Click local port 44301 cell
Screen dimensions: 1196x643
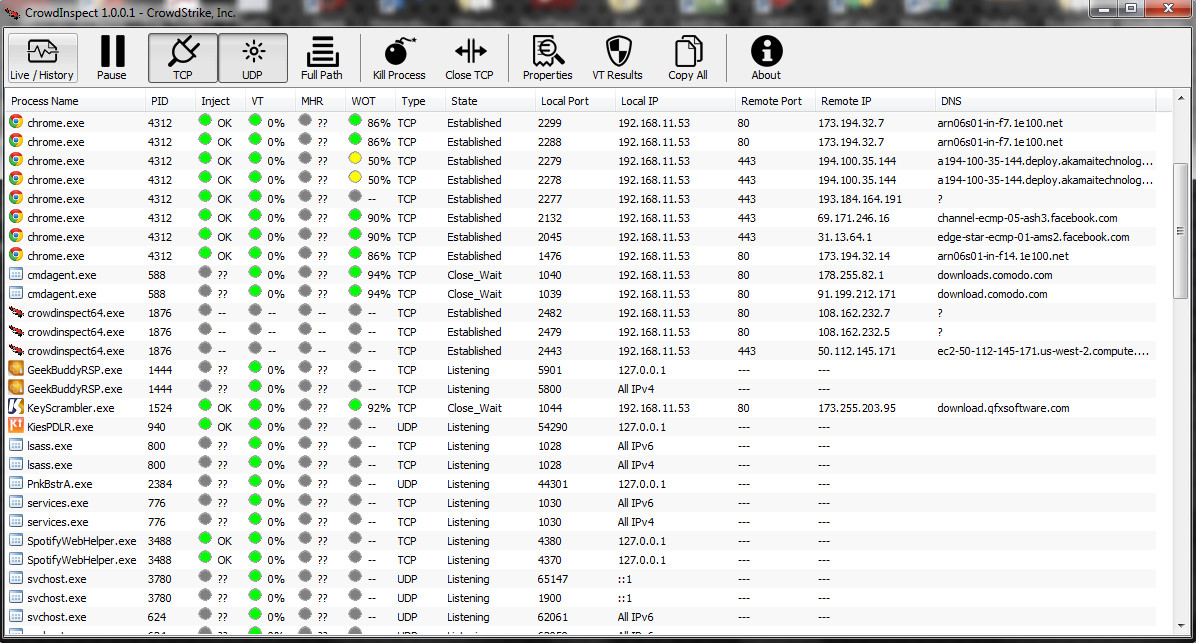tap(552, 484)
